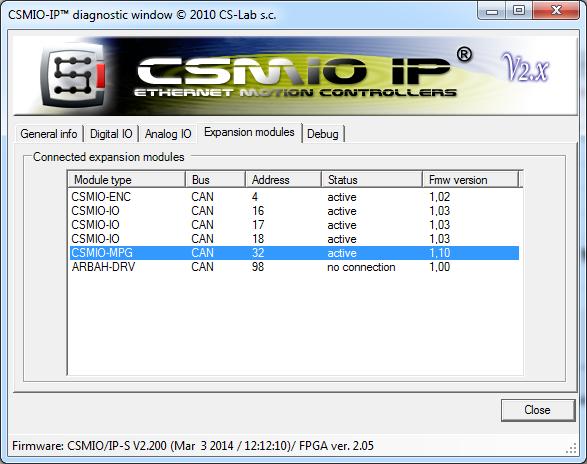Image resolution: width=587 pixels, height=464 pixels.
Task: Click firmware version 1,02 cell
Action: tap(440, 197)
